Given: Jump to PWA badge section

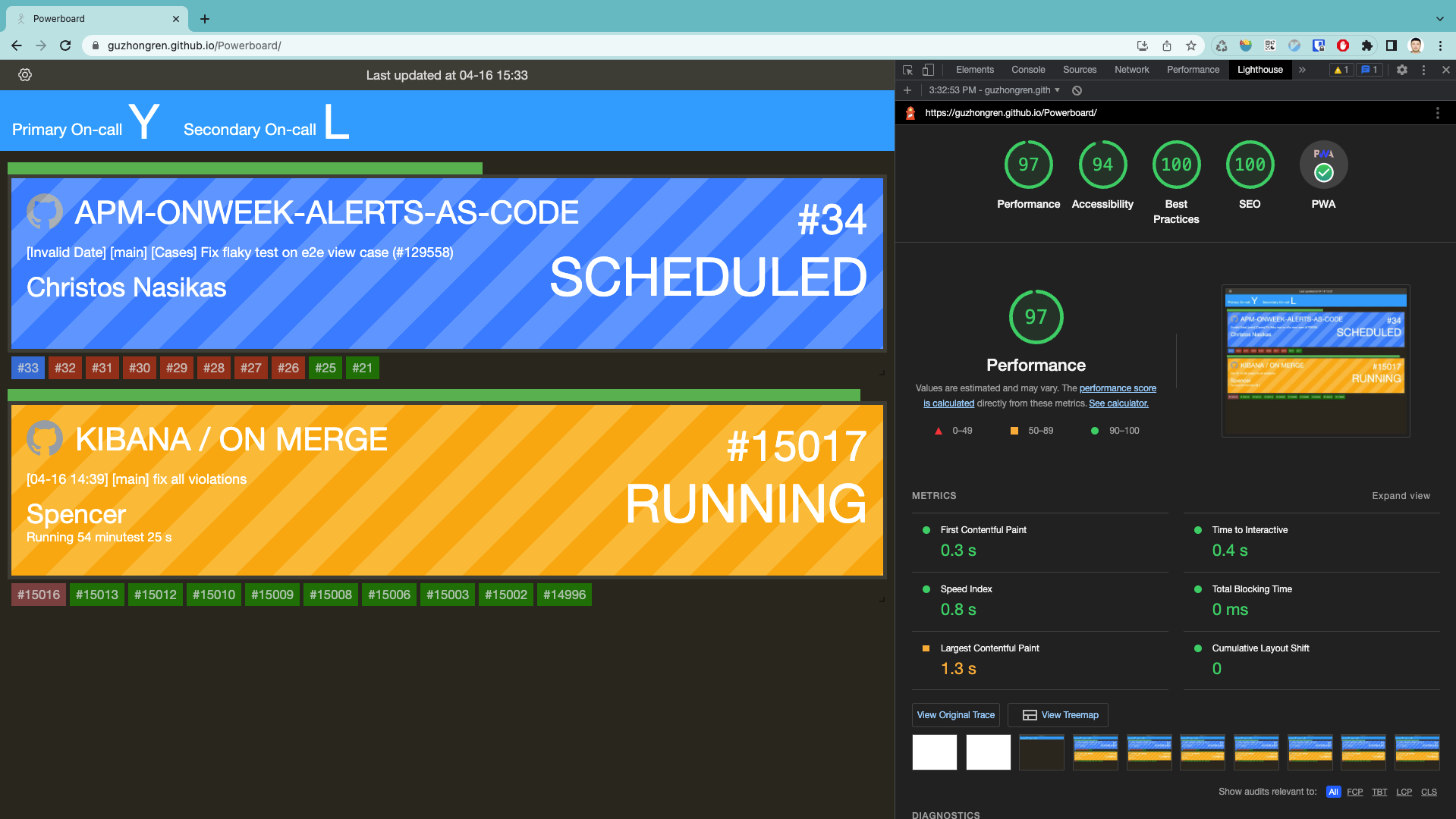Looking at the screenshot, I should (1323, 165).
